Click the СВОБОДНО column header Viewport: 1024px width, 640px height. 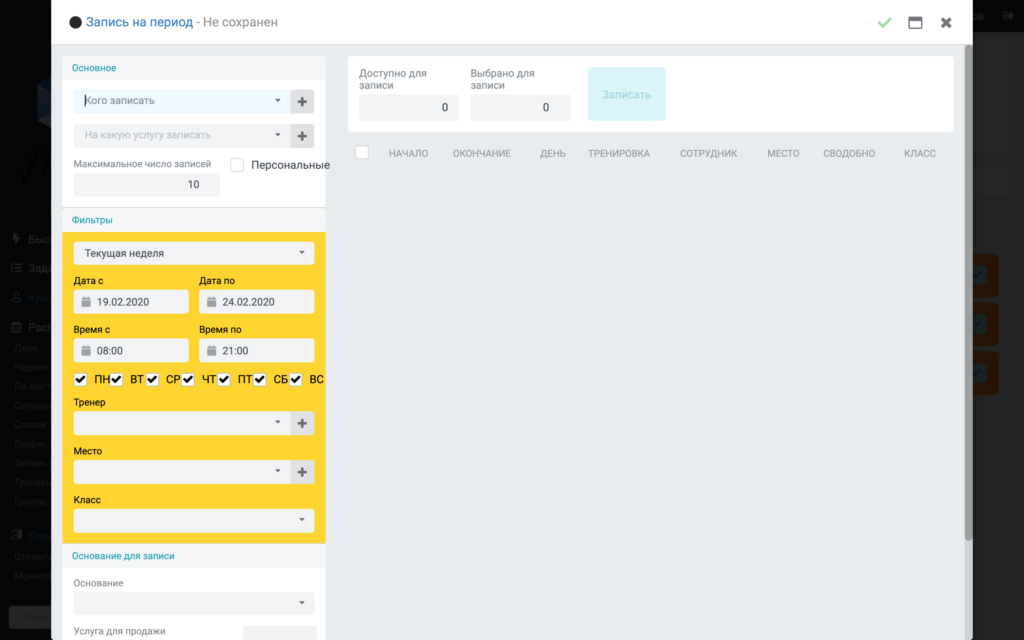[x=849, y=153]
